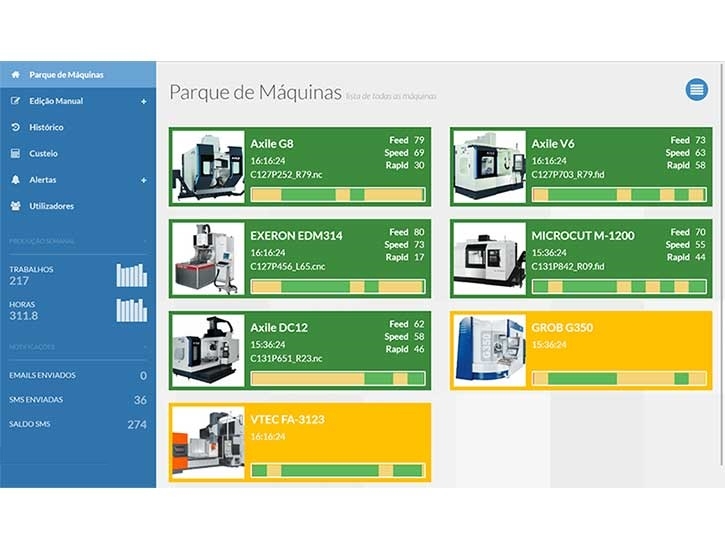Open the MICROCUT M-1200 machine thumbnail
Screen dimensions: 725x546
490,259
